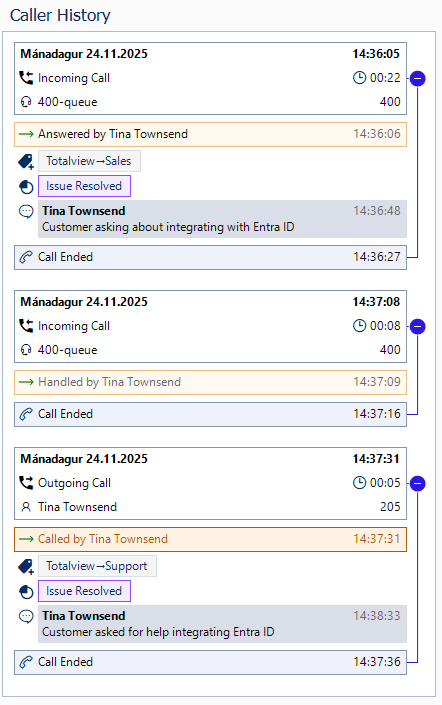Collapse the 14:37:31 outgoing call entry
Viewport: 442px width, 705px height.
418,484
